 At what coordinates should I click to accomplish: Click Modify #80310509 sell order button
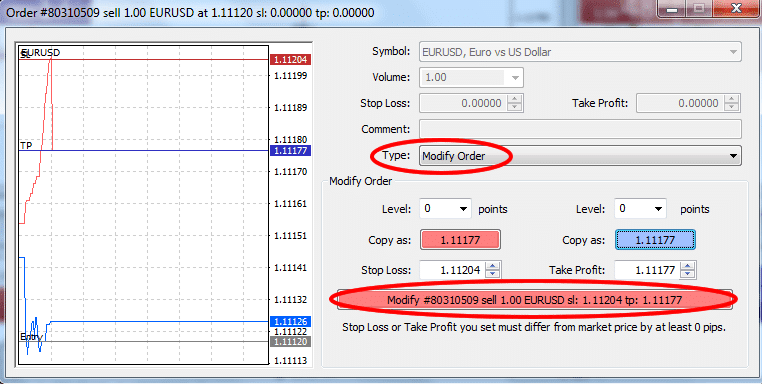535,300
